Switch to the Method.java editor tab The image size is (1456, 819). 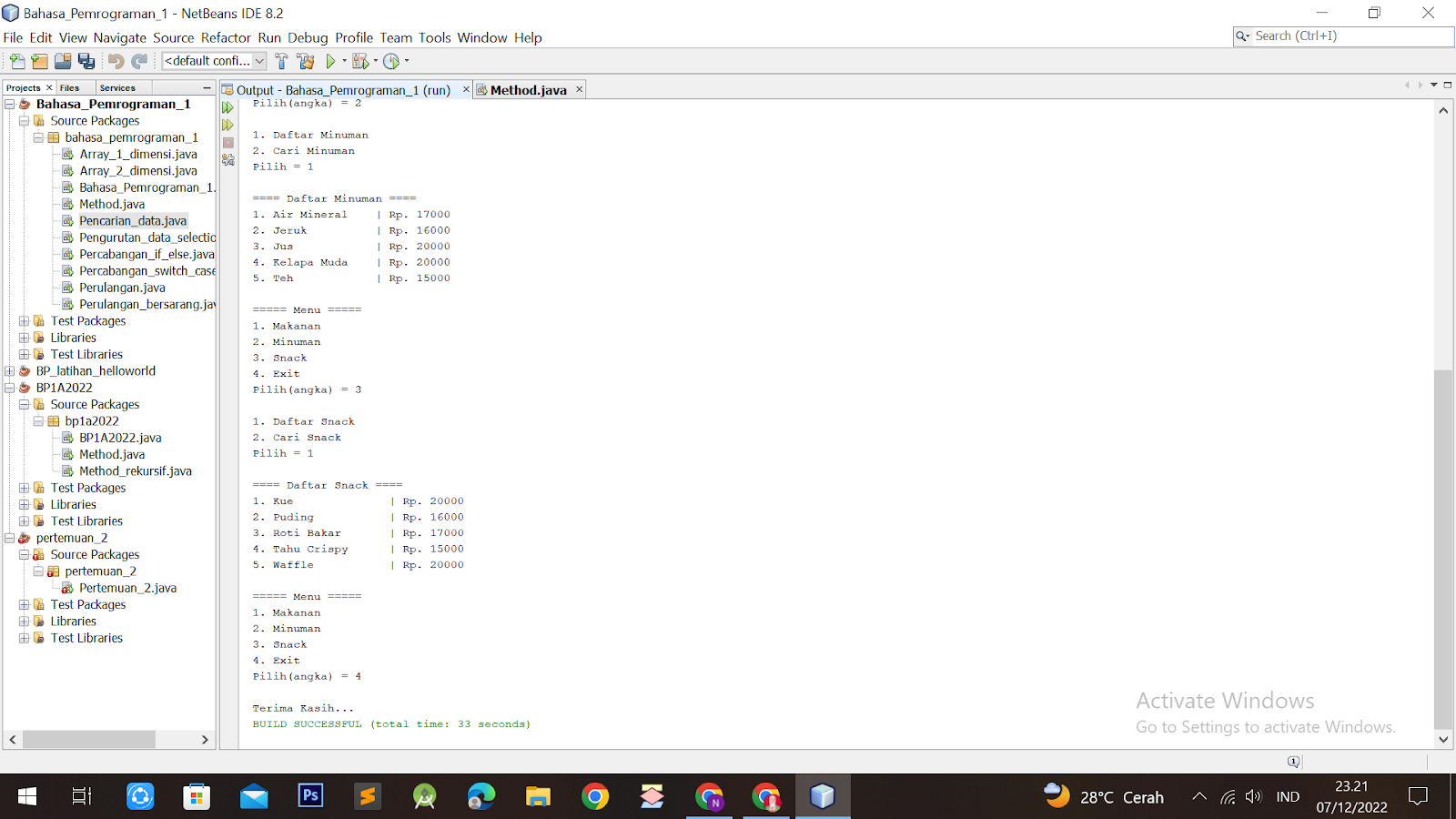(528, 90)
